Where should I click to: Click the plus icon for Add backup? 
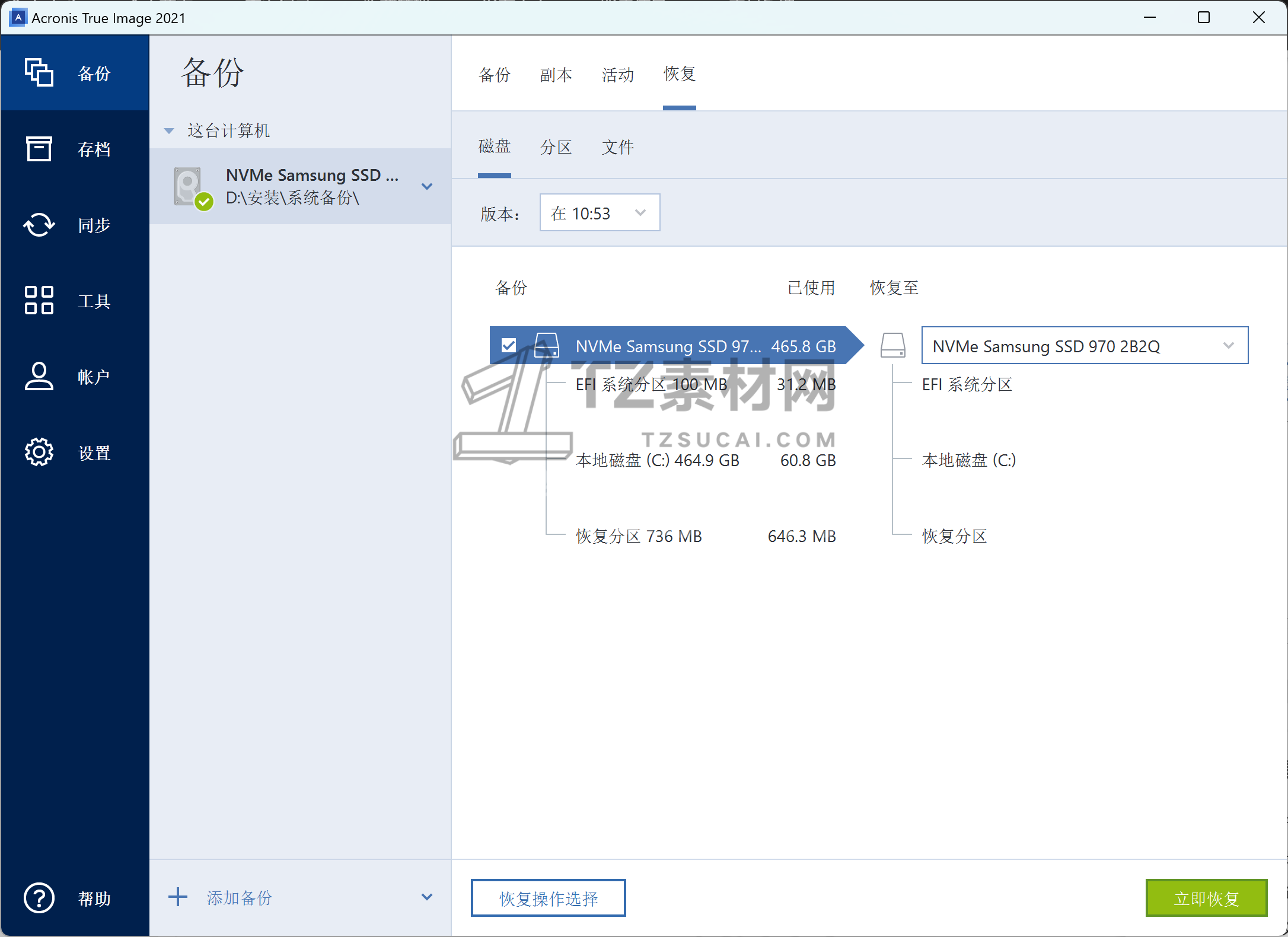coord(178,897)
